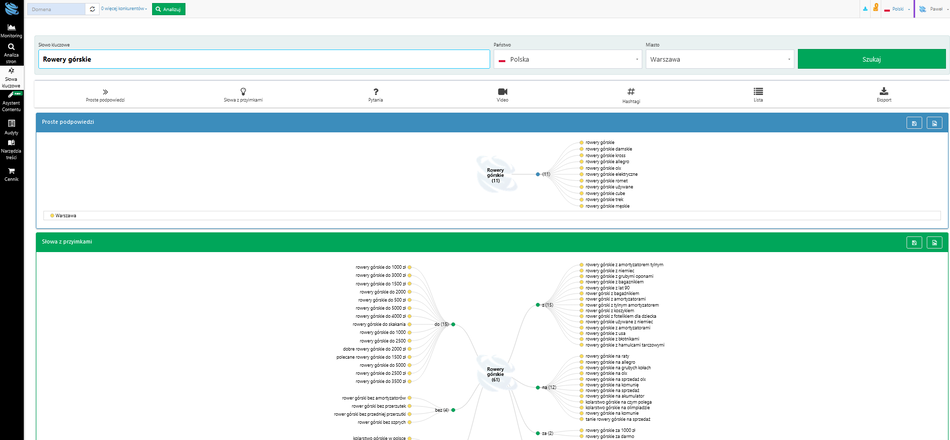The image size is (950, 440).
Task: Open Cennik shopping cart icon
Action: 11,174
